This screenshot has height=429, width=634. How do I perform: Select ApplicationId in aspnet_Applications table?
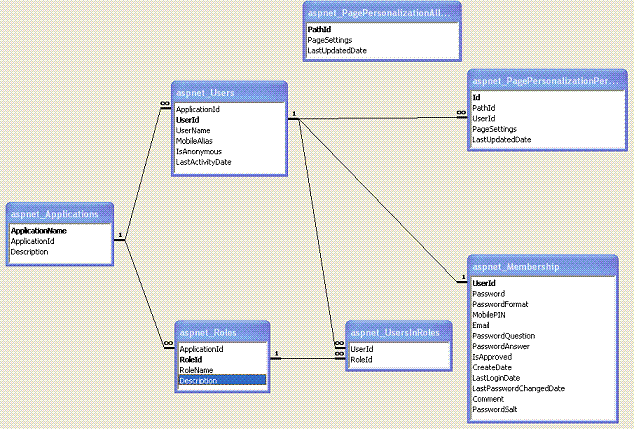32,241
